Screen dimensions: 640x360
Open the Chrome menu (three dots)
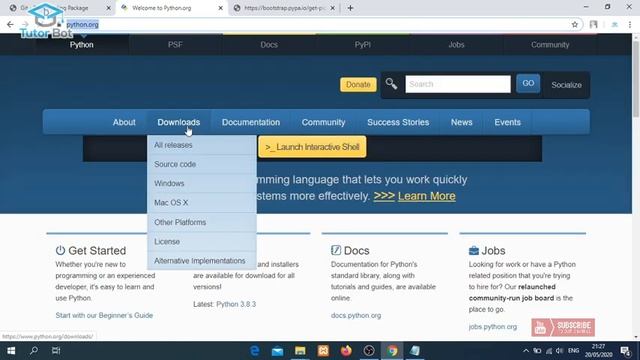[x=630, y=24]
